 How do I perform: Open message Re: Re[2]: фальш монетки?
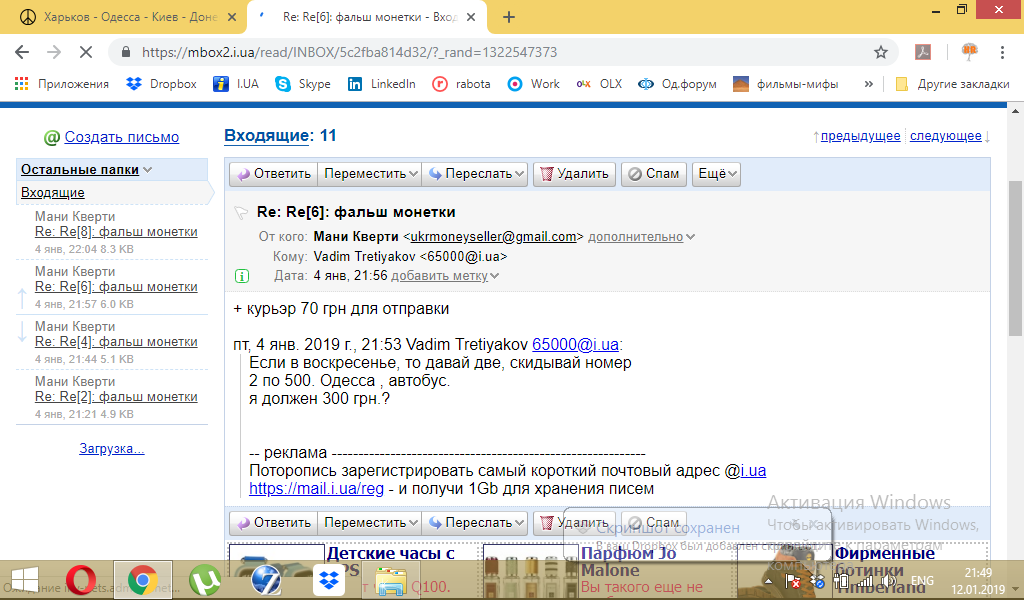[116, 396]
